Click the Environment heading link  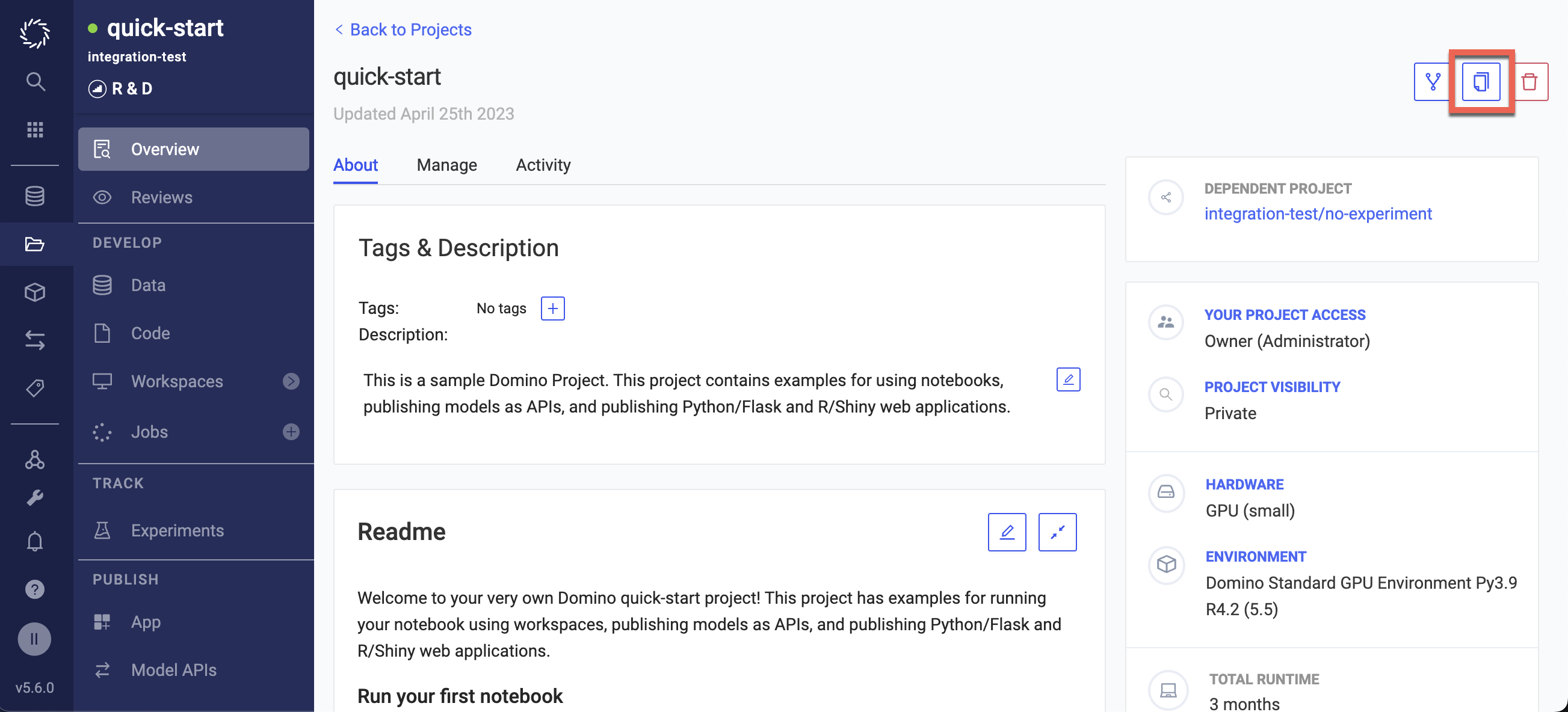pos(1256,557)
